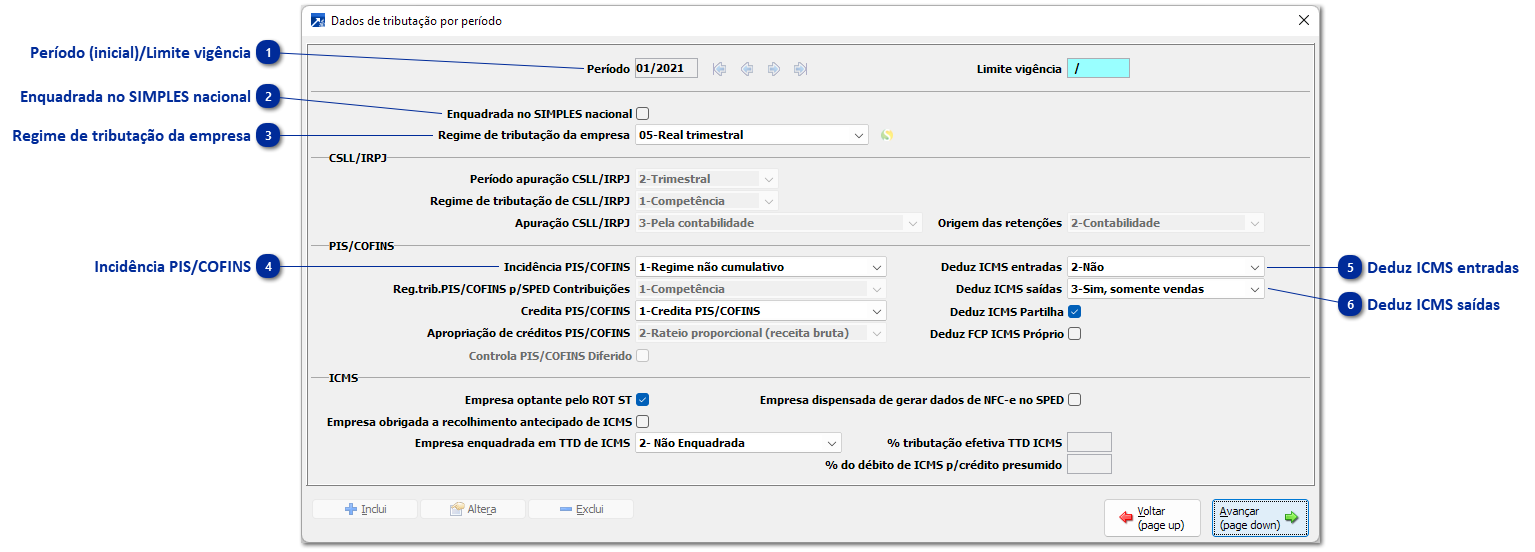Image resolution: width=1535 pixels, height=552 pixels.
Task: Check Empresa dispensada de gerar NFC-e no SPED
Action: [x=1074, y=400]
